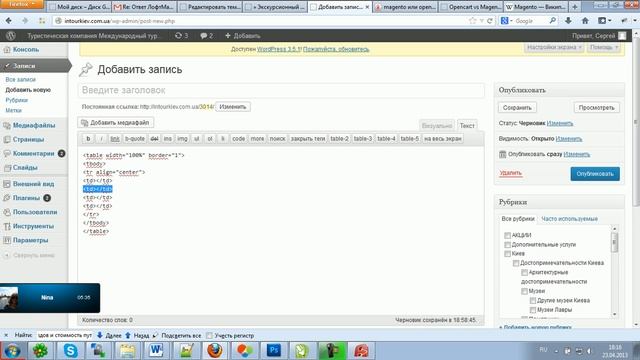Click Изменить button next to permalink
This screenshot has width=640, height=360.
(x=233, y=107)
